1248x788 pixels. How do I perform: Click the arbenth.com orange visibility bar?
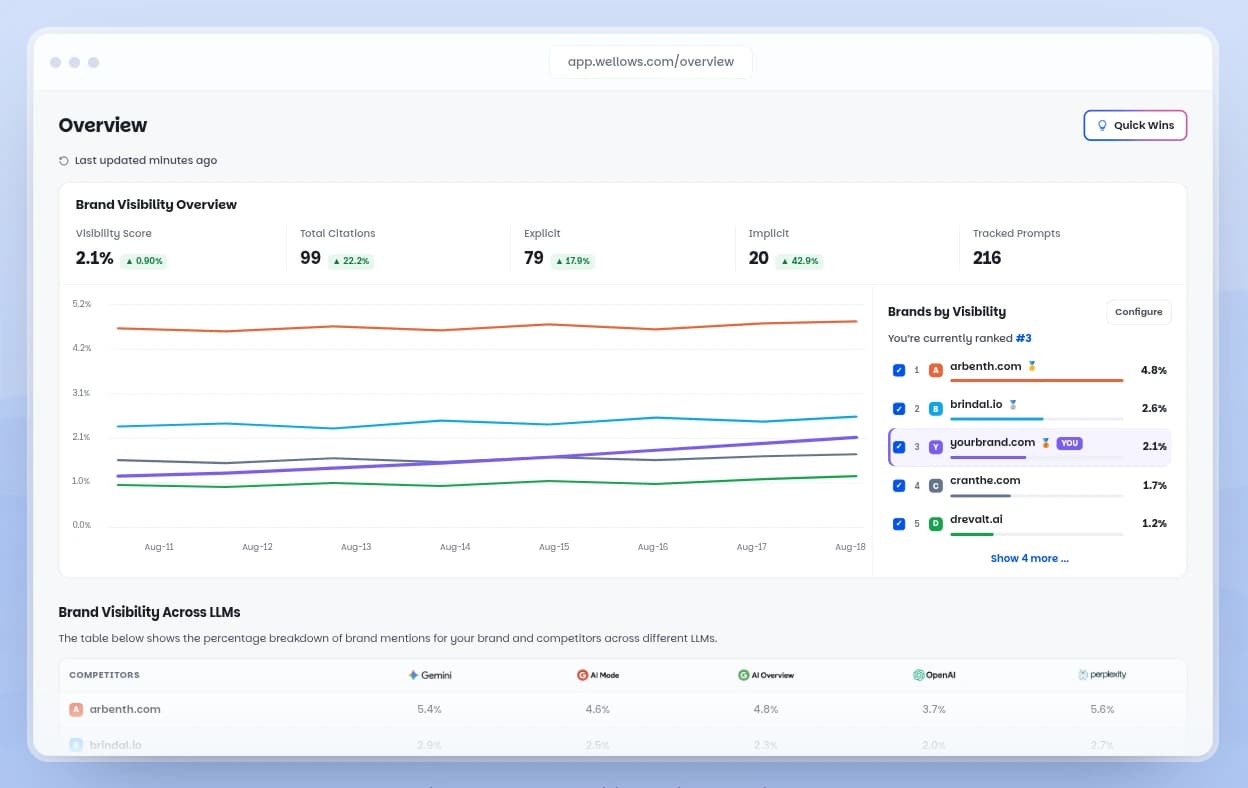[1037, 380]
